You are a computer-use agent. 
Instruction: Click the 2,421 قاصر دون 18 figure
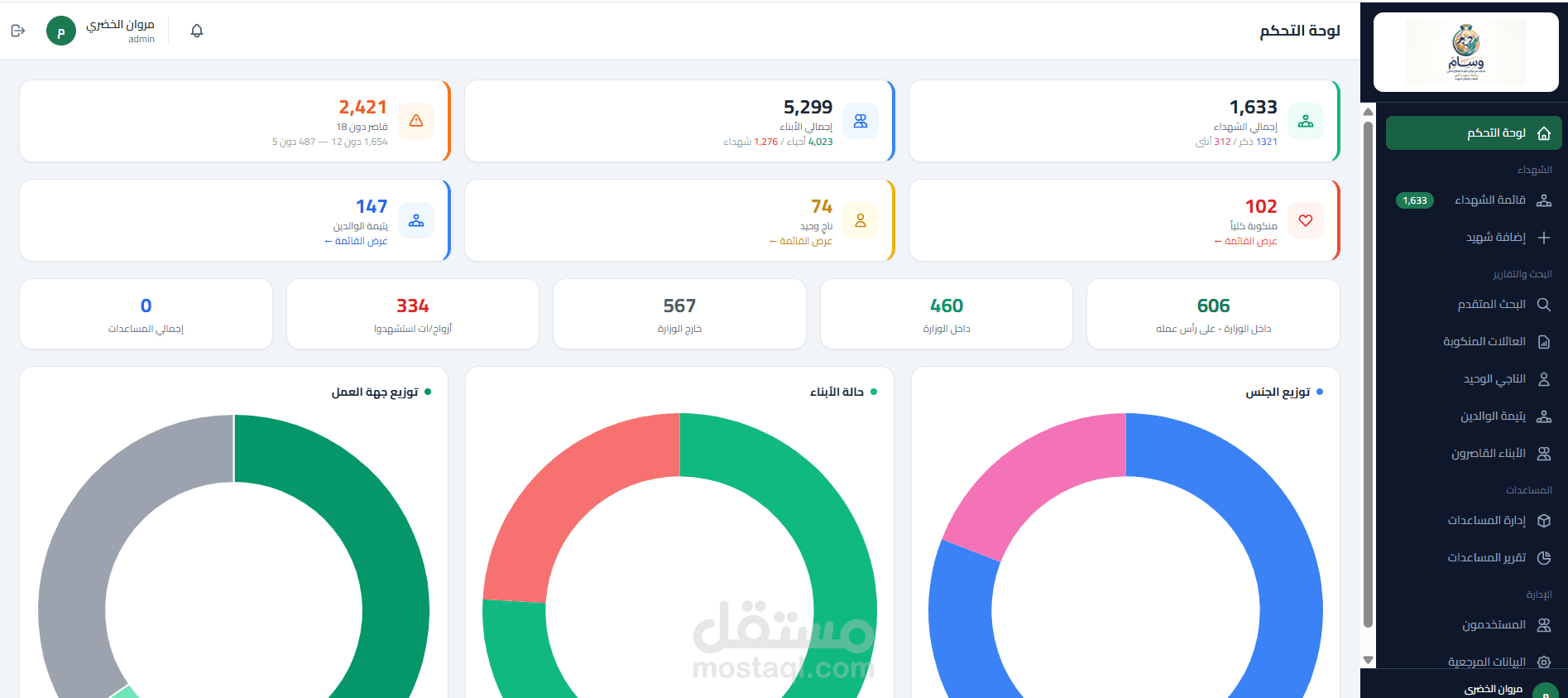(x=363, y=107)
